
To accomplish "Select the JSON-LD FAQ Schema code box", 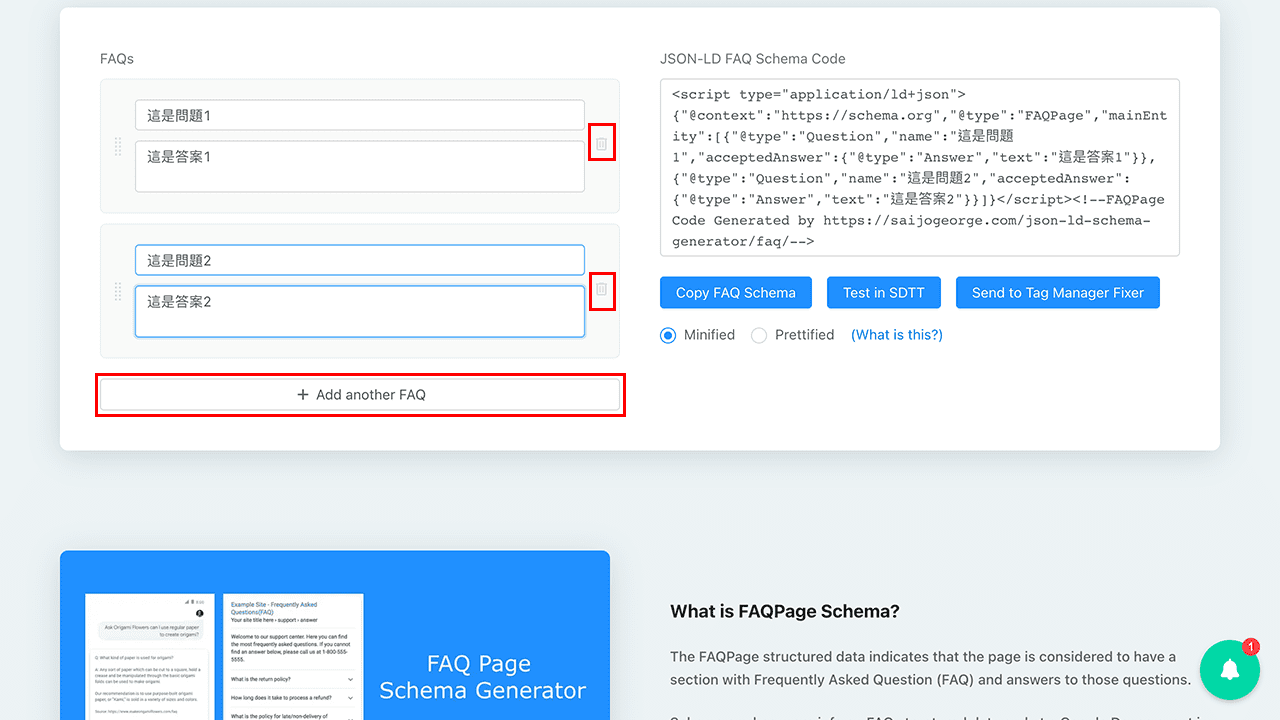I will coord(918,166).
